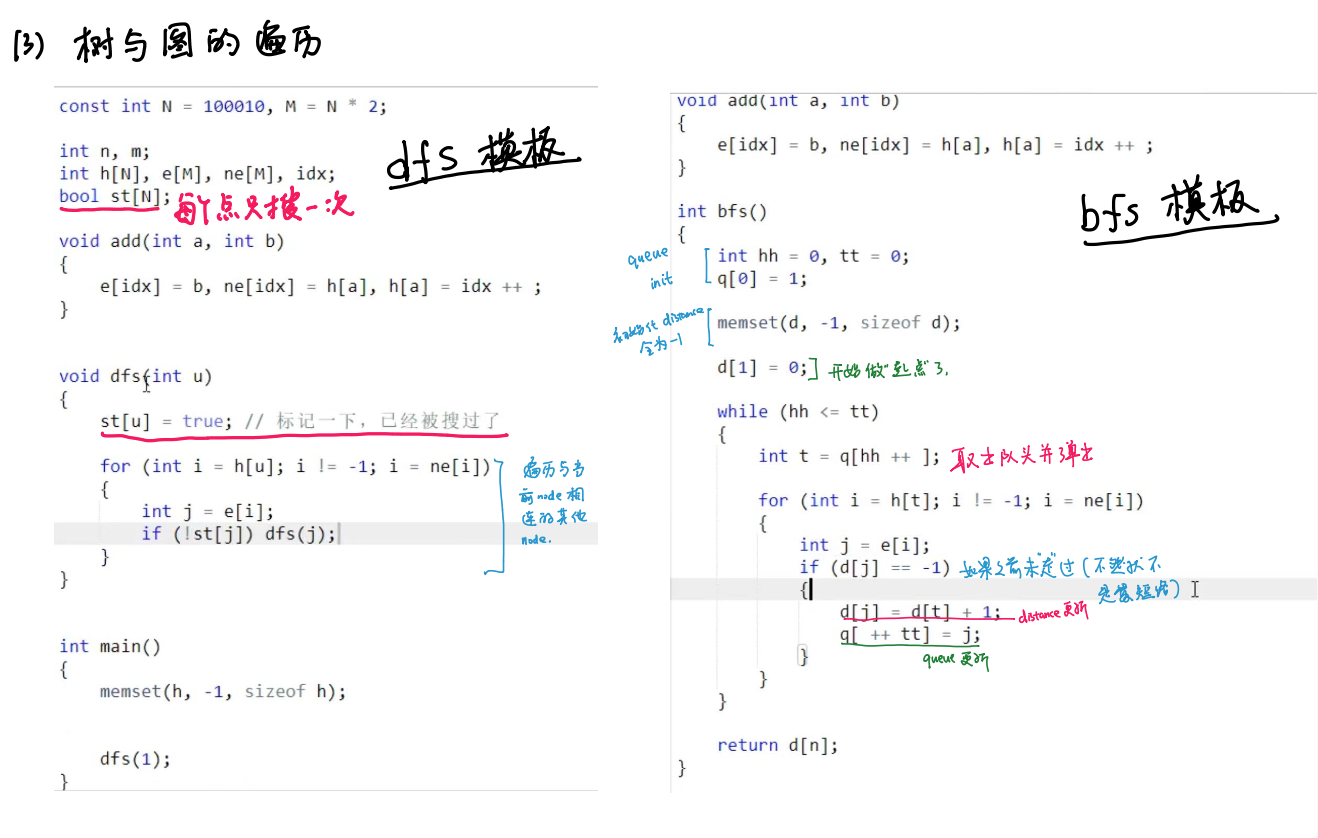This screenshot has height=838, width=1318.
Task: Click the "q[ ++ tt] = j;" statement
Action: click(910, 634)
